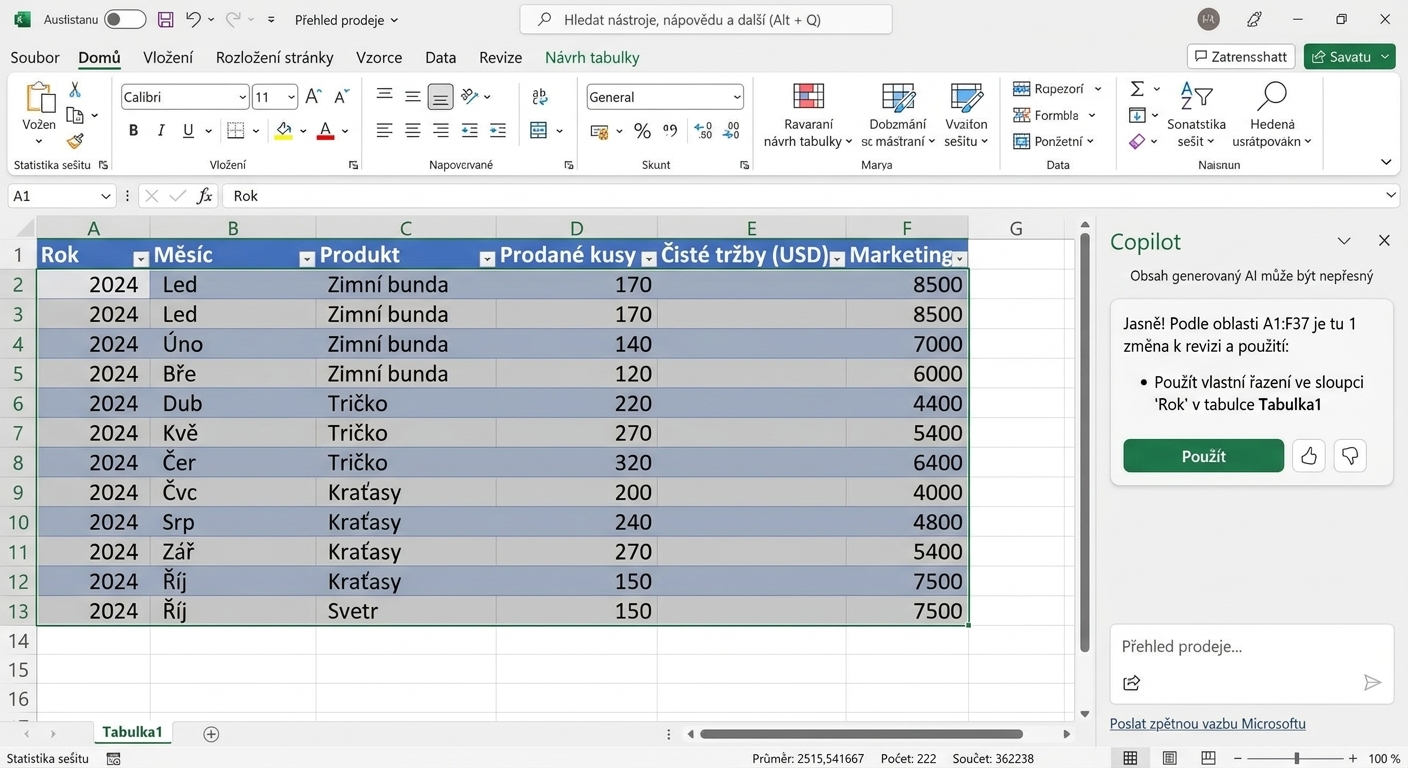Image resolution: width=1408 pixels, height=768 pixels.
Task: Toggle Align Bottom vertical alignment
Action: click(x=441, y=97)
